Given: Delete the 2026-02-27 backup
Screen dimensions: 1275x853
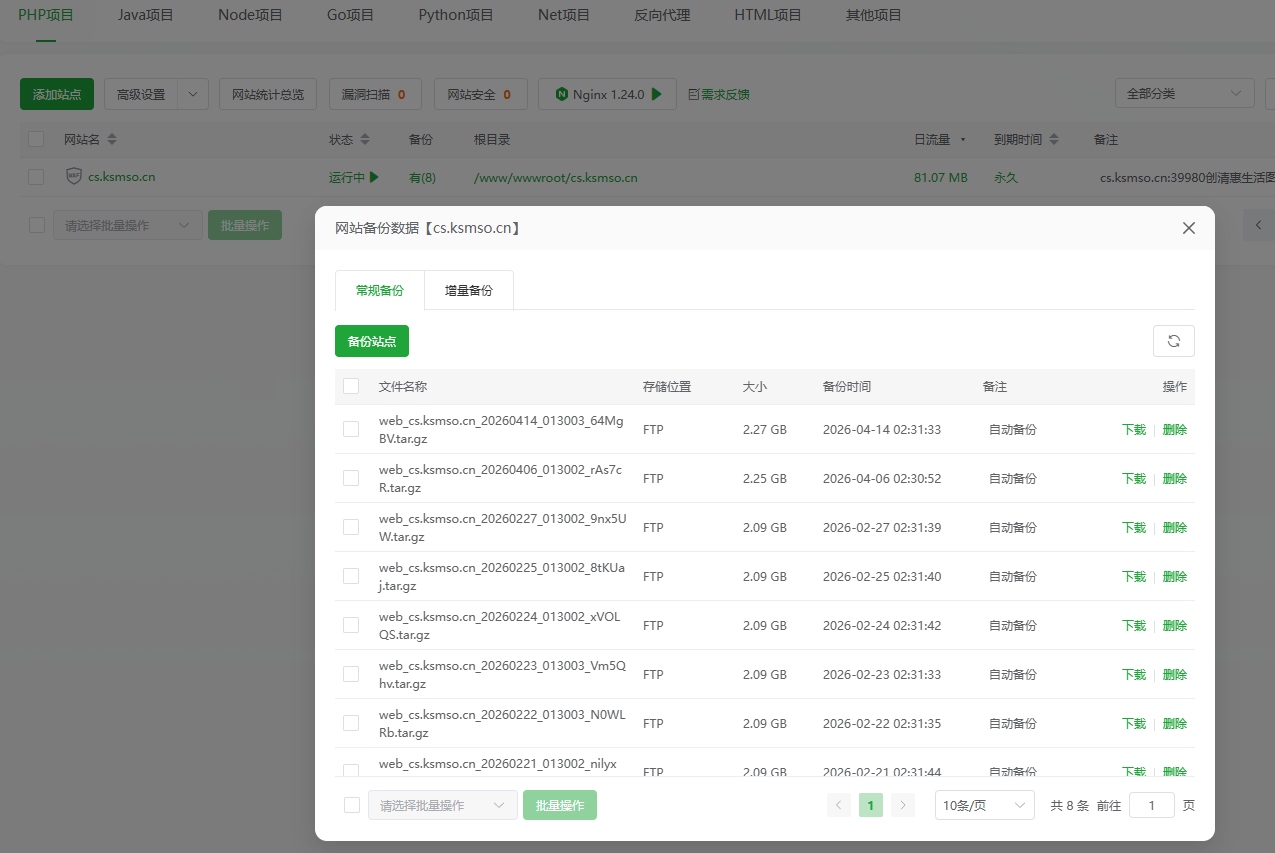Looking at the screenshot, I should (1175, 527).
